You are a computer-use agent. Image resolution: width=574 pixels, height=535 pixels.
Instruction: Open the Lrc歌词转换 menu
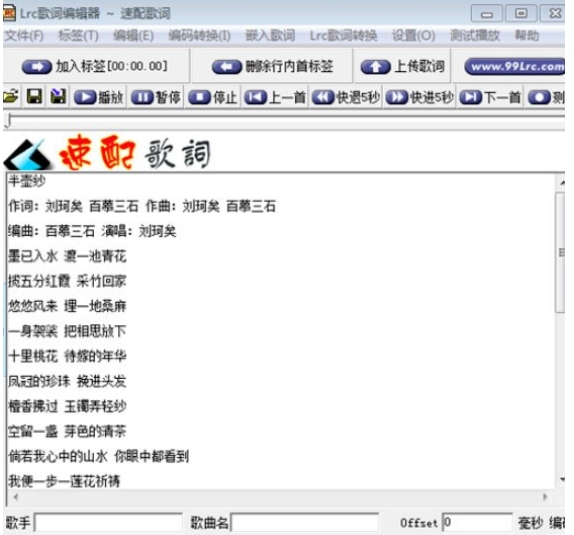pos(343,36)
